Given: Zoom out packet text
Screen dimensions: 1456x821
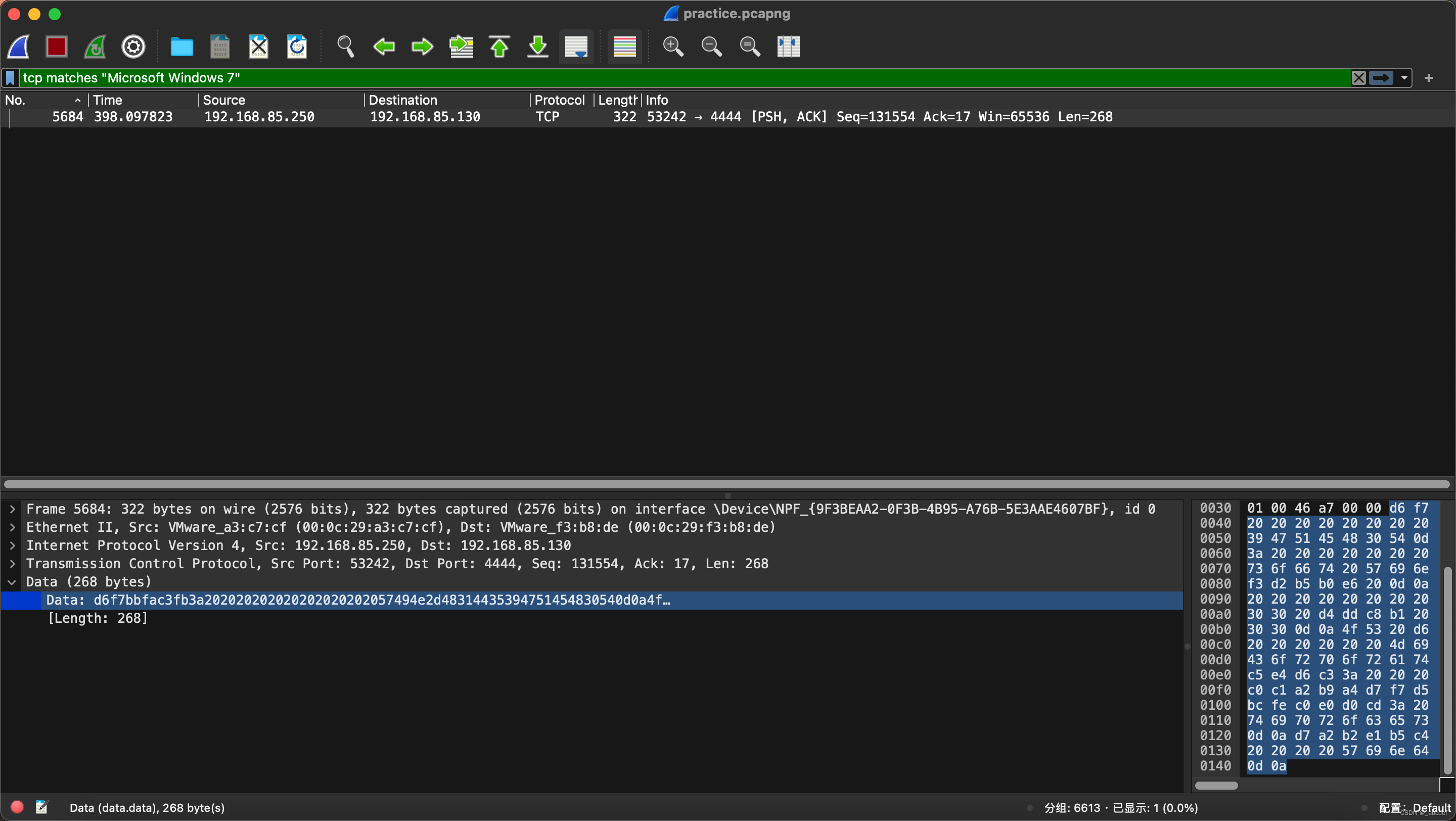Looking at the screenshot, I should pos(711,47).
